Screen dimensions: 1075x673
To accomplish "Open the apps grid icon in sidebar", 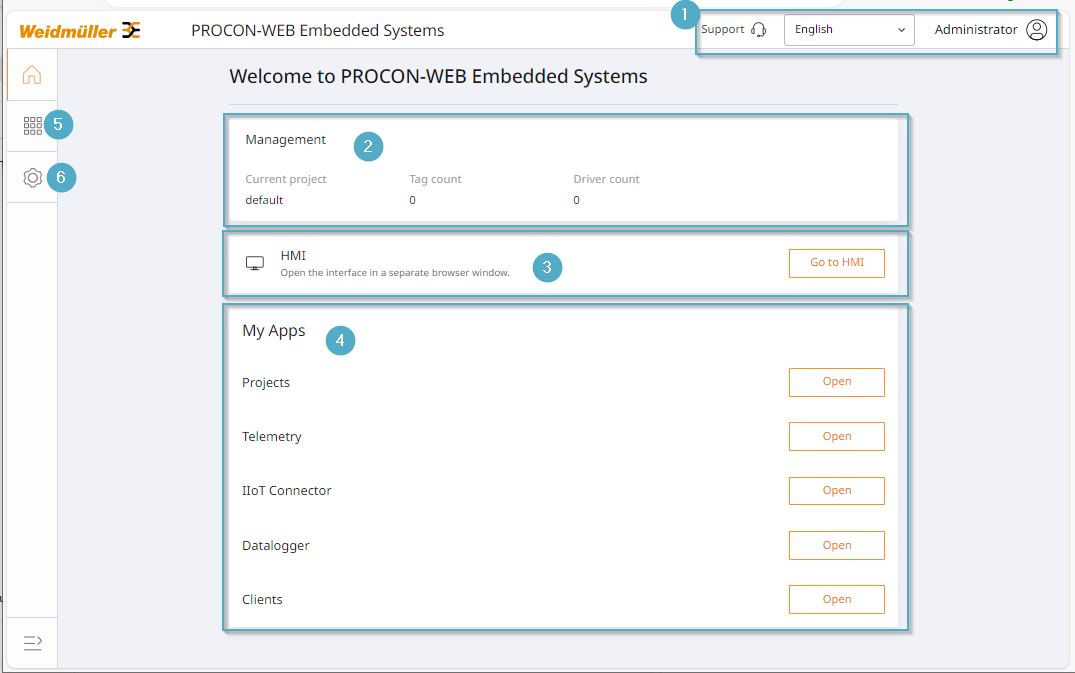I will pyautogui.click(x=32, y=125).
